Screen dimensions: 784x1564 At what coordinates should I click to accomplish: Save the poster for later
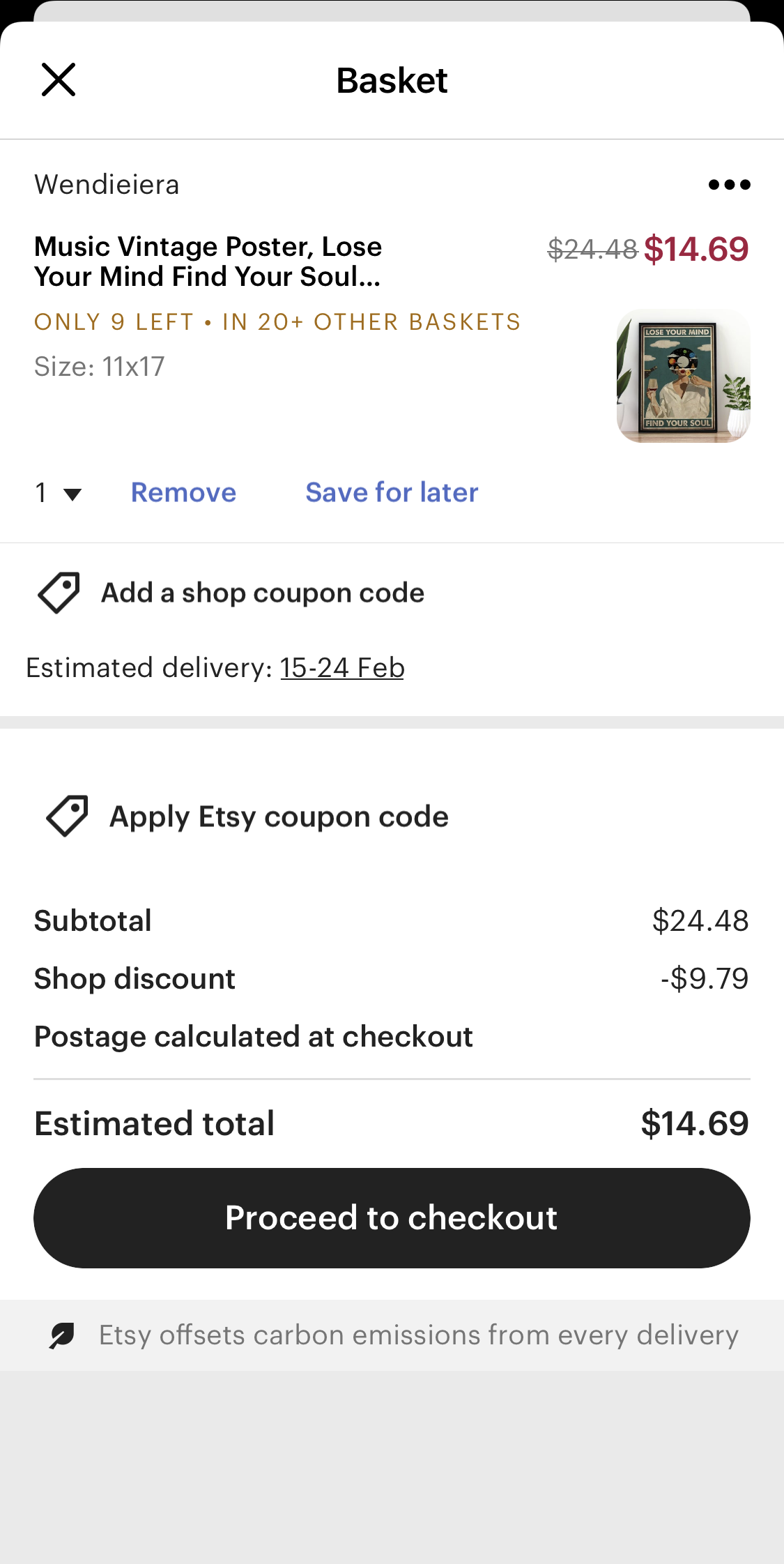[390, 492]
